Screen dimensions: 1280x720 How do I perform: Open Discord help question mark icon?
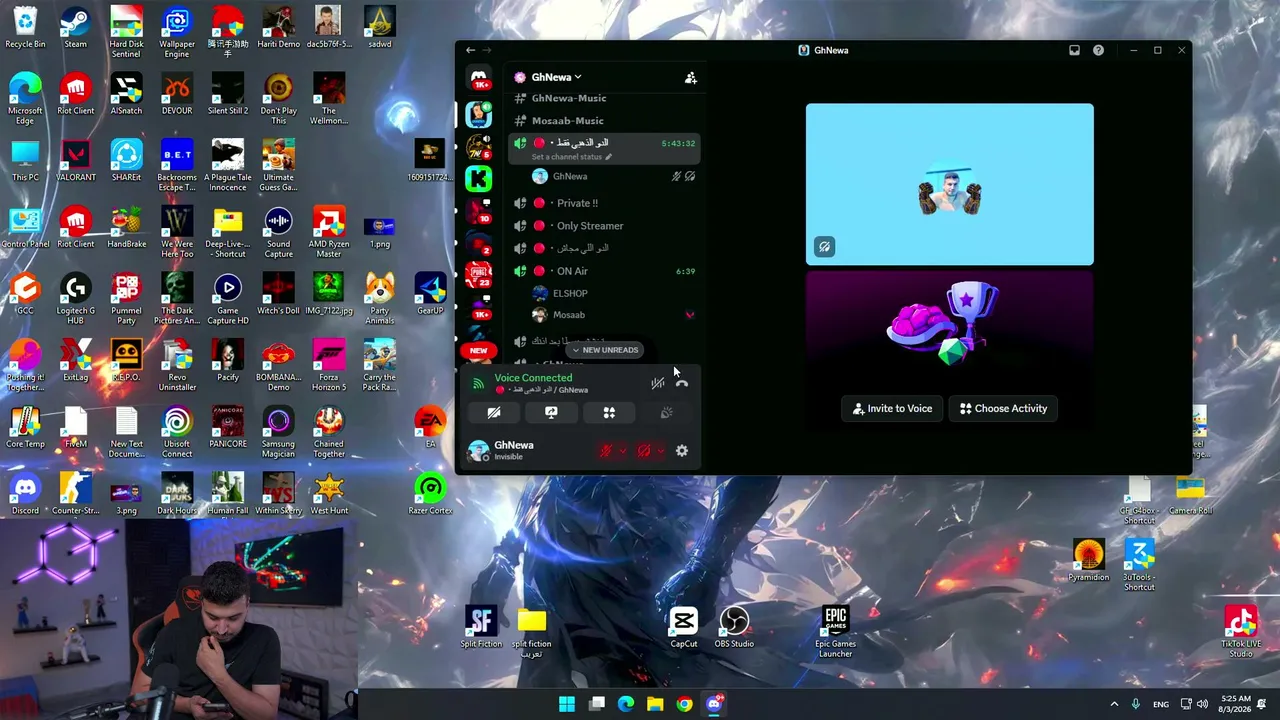1098,50
